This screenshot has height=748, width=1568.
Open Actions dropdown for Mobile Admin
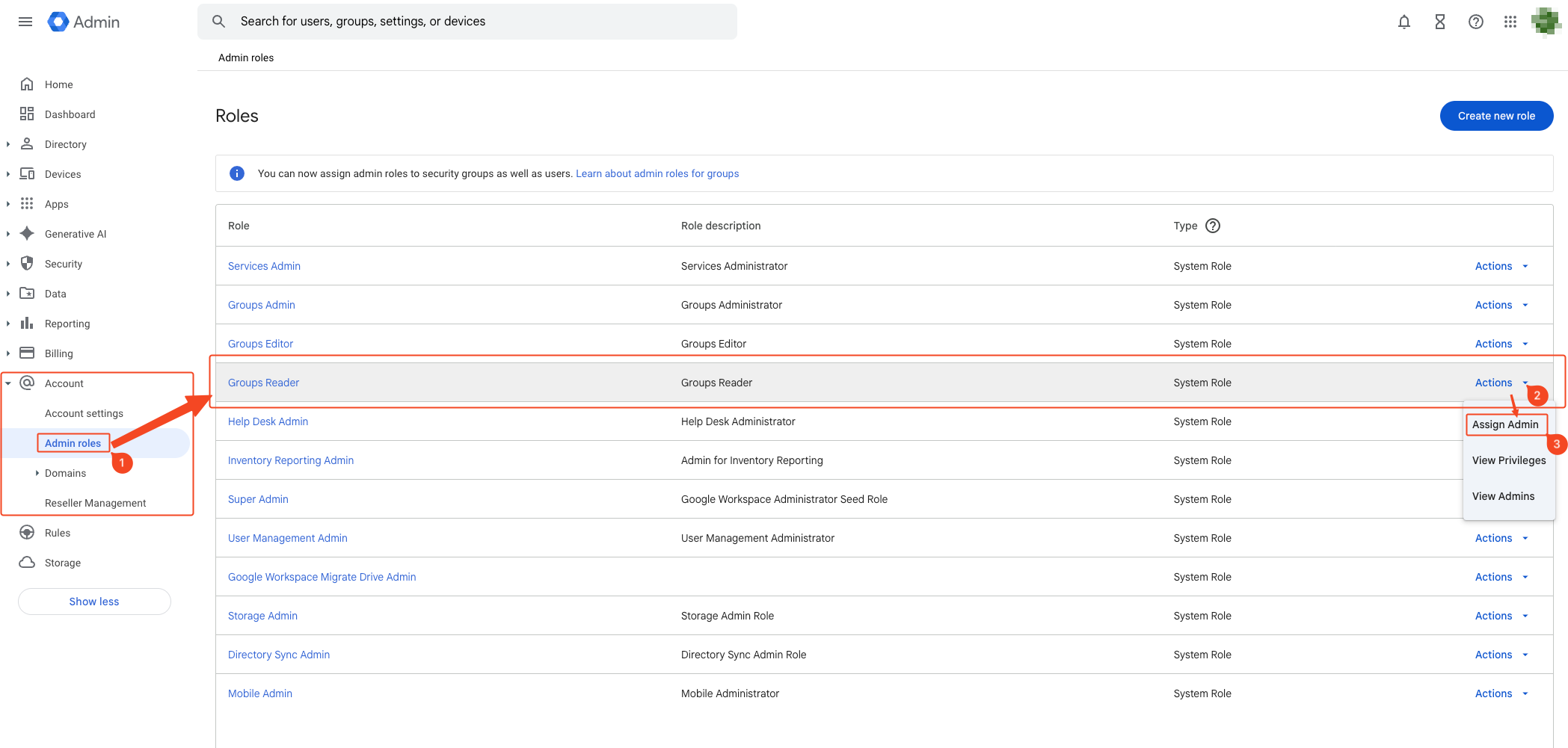click(x=1501, y=693)
